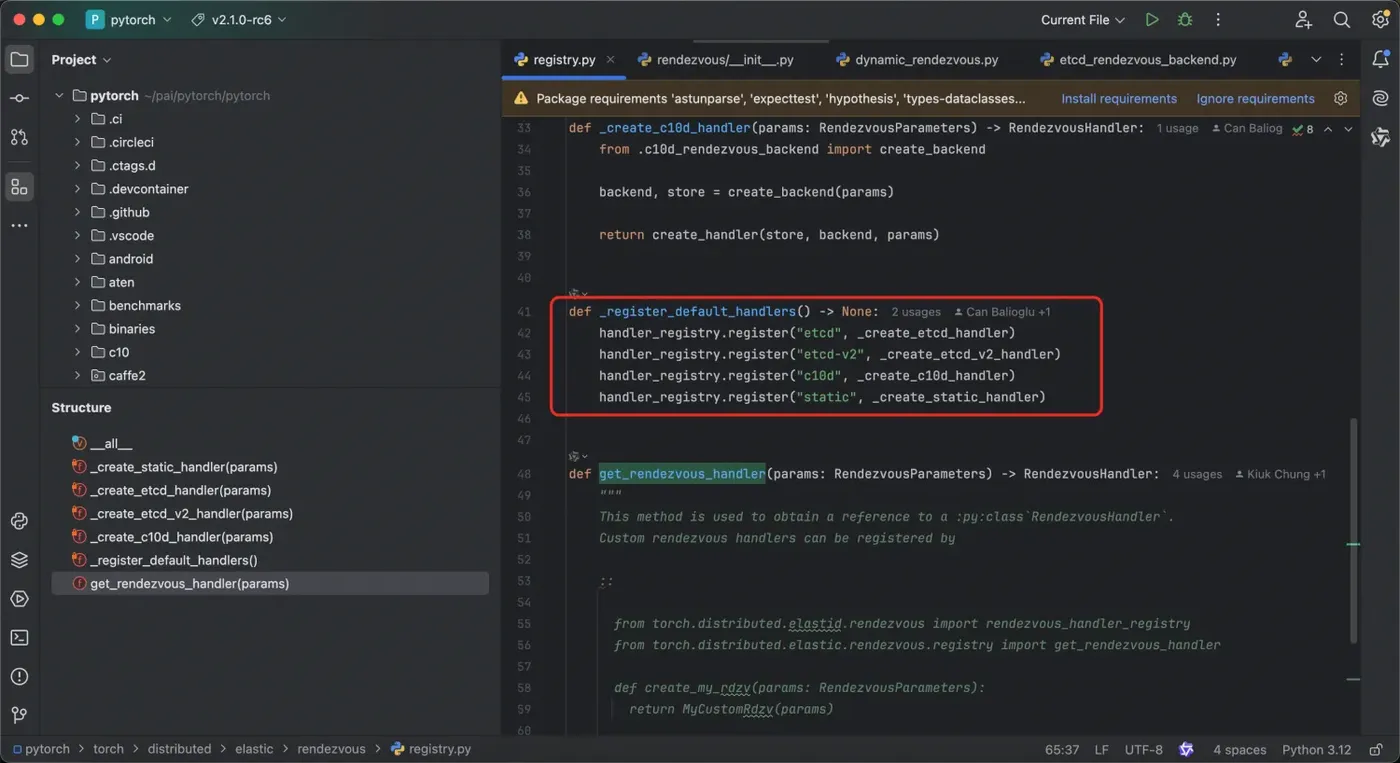Open Search Everywhere magnifier icon
The image size is (1400, 763).
tap(1342, 20)
